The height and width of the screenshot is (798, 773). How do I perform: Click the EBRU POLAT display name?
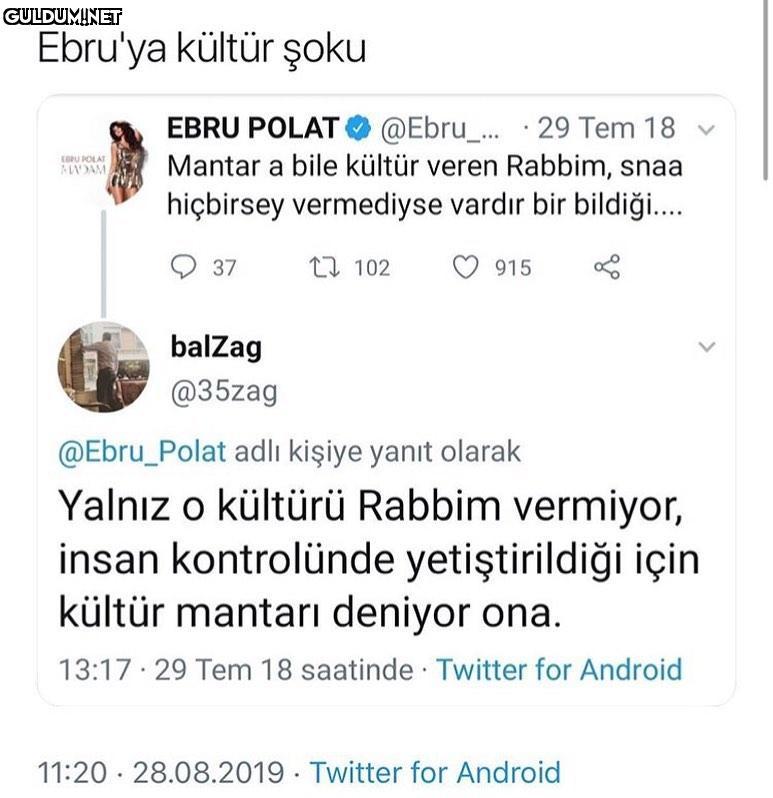click(x=252, y=128)
